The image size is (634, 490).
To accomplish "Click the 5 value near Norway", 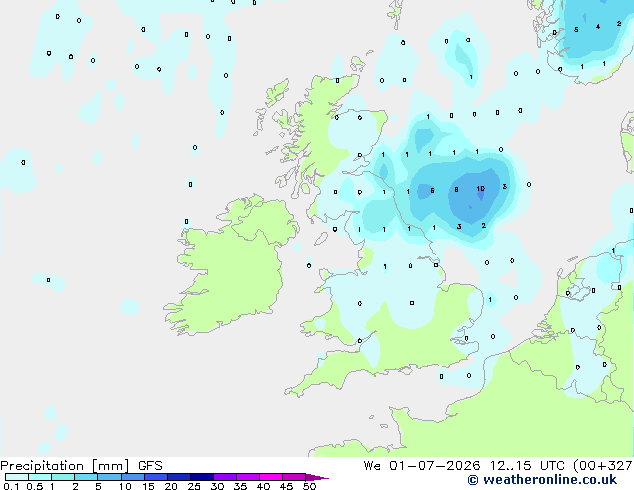I will click(x=576, y=30).
